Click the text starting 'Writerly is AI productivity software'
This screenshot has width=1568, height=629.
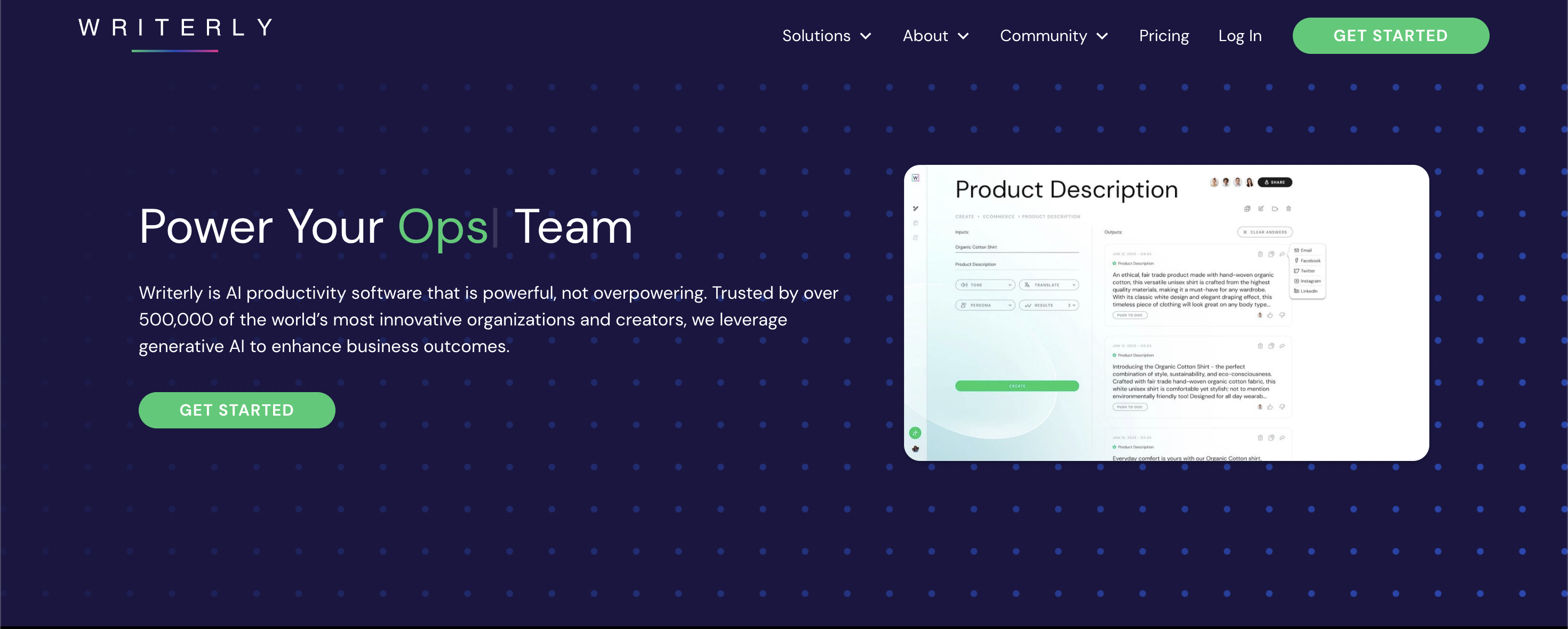(488, 319)
